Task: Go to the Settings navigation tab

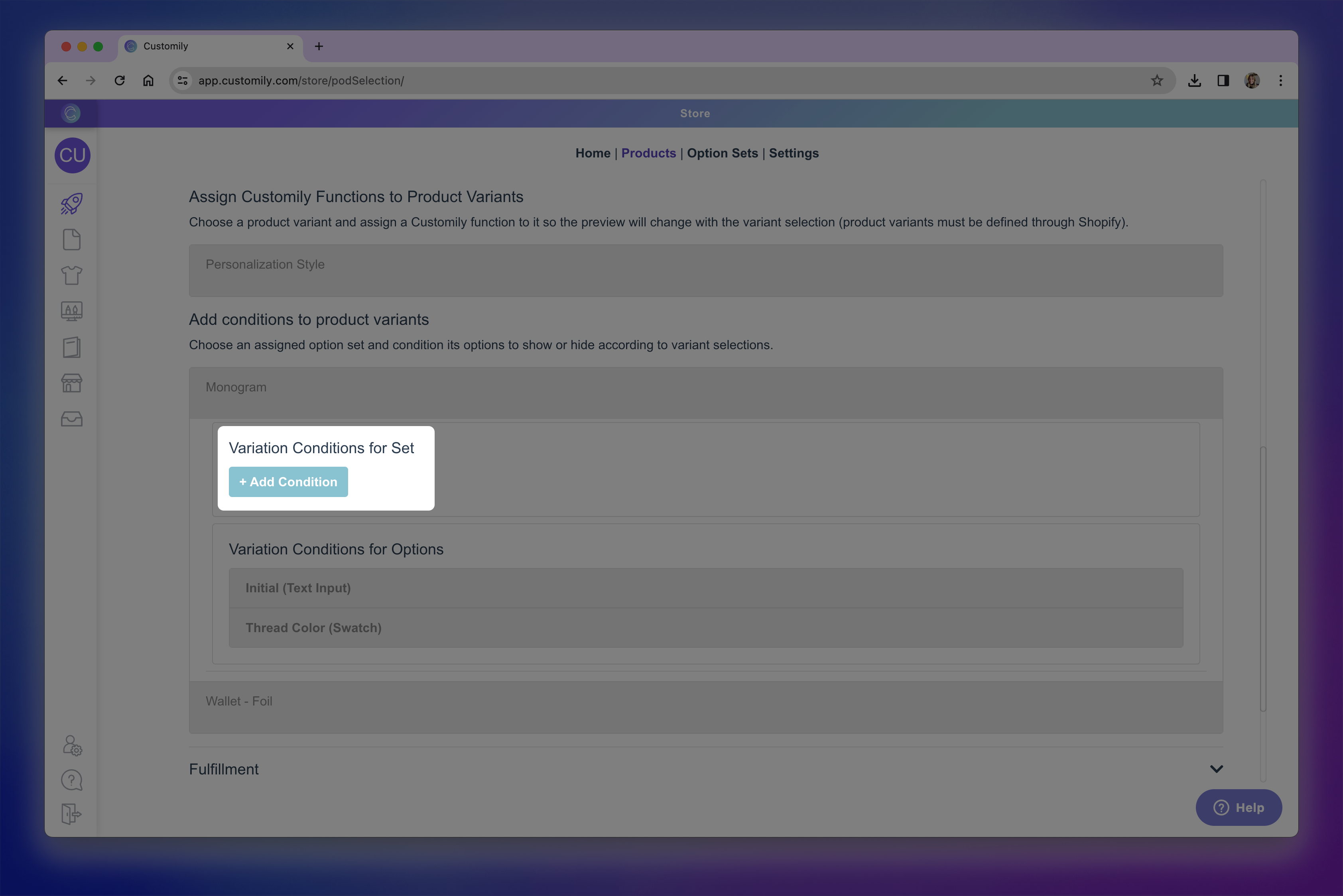Action: pyautogui.click(x=793, y=153)
